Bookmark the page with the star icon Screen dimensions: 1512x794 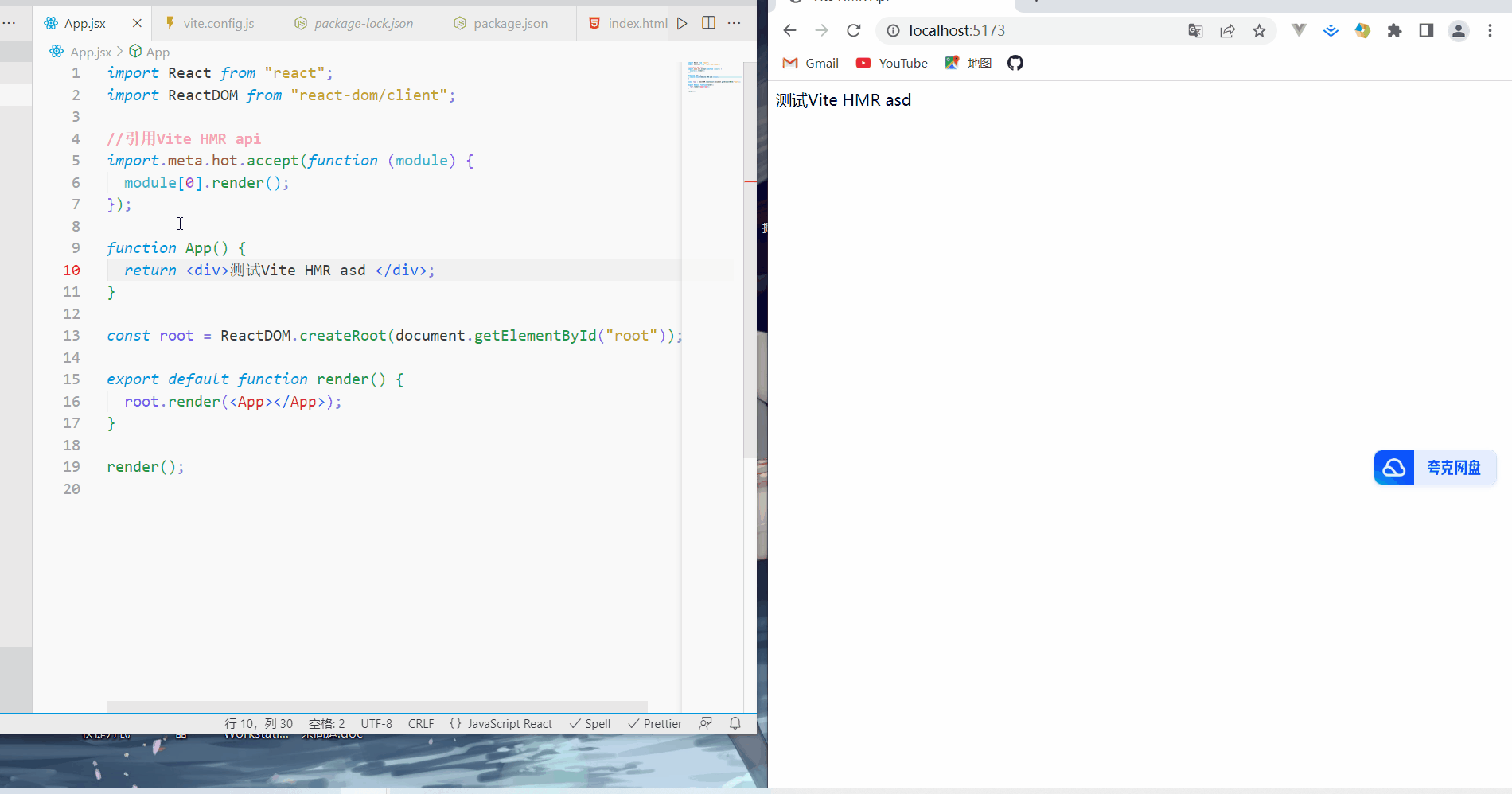[1259, 30]
